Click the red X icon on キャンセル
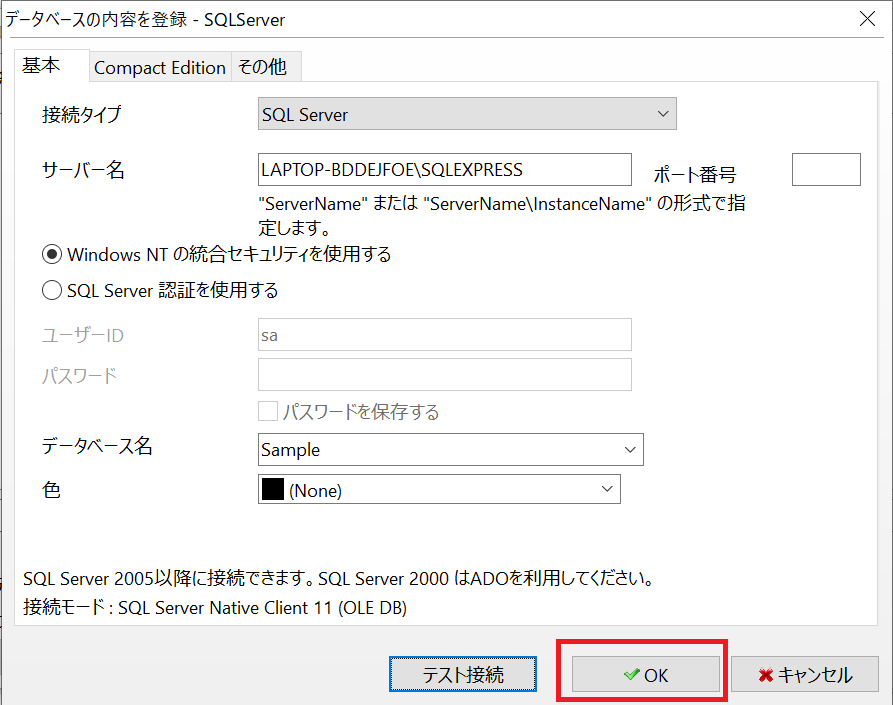The image size is (893, 705). click(765, 675)
